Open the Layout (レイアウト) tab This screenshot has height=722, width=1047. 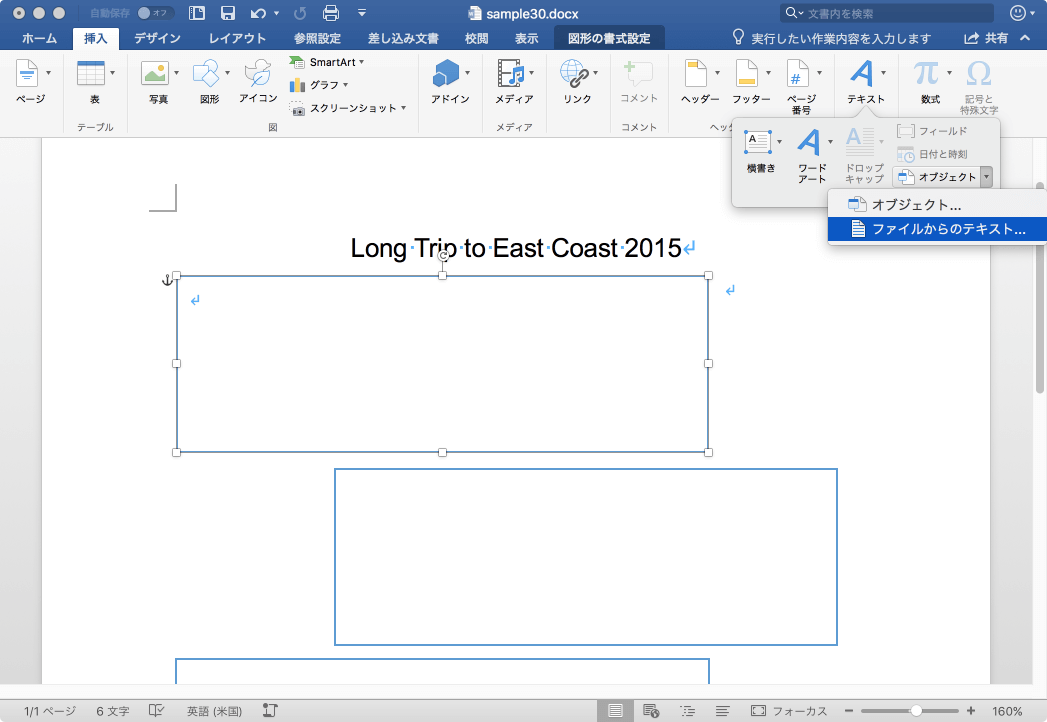click(237, 39)
